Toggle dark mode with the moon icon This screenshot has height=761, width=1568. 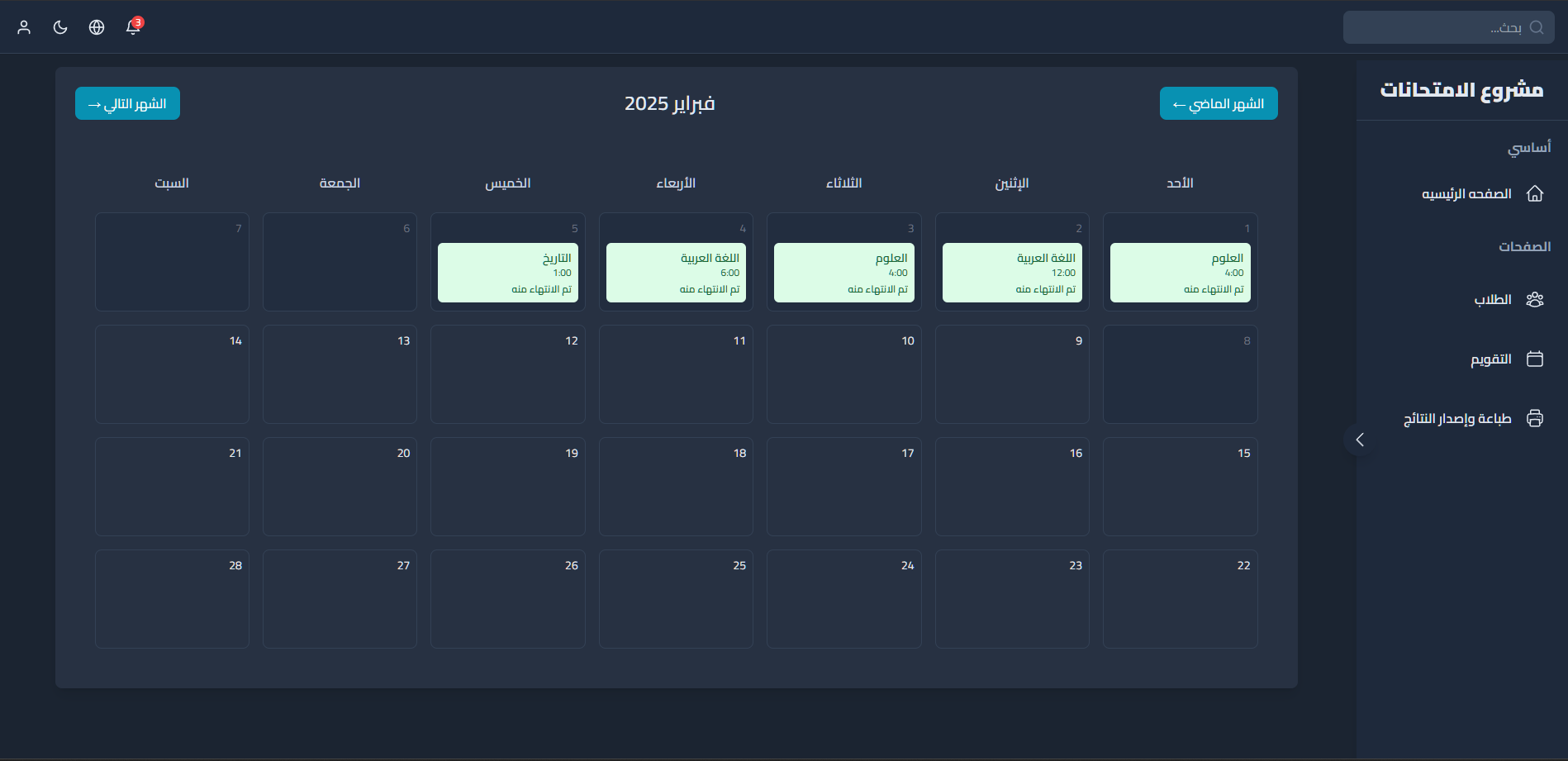(x=59, y=26)
